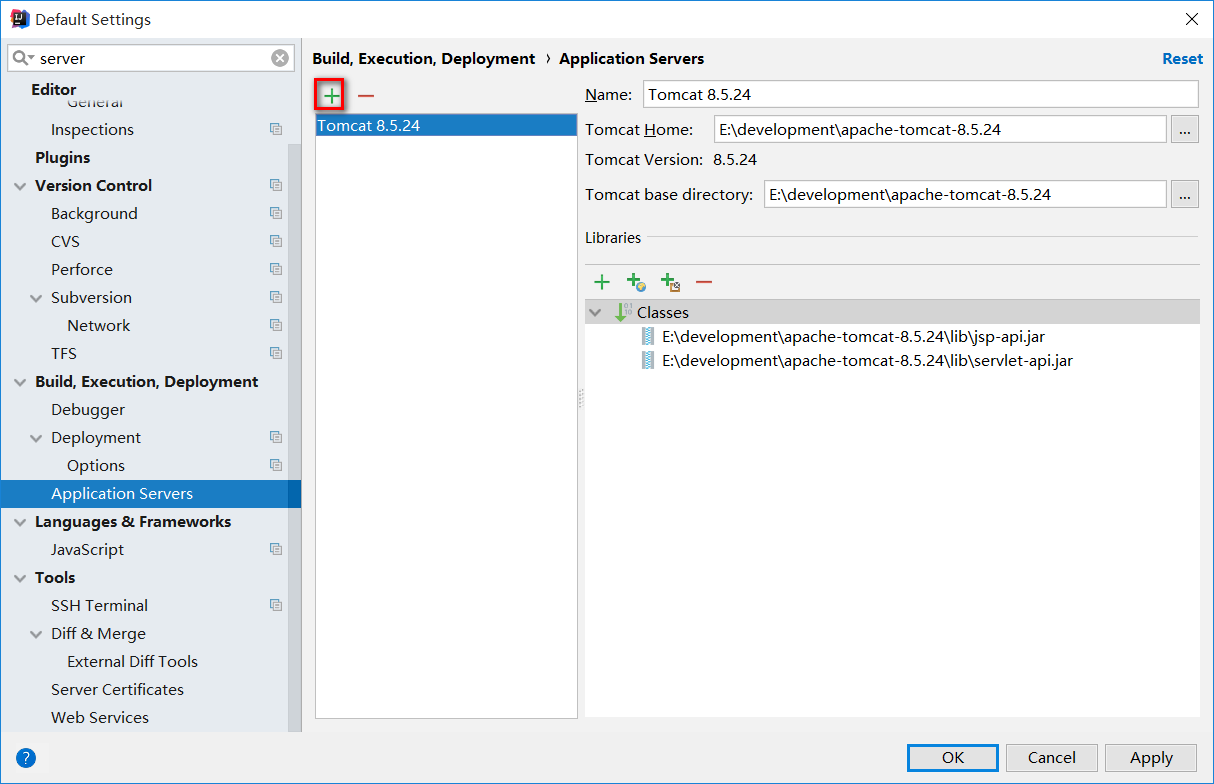Remove selected application server with red minus
The width and height of the screenshot is (1214, 784).
pos(366,95)
